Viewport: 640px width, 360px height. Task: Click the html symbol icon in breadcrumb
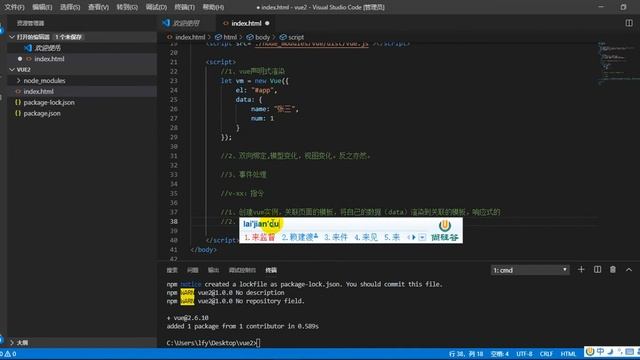pos(218,37)
